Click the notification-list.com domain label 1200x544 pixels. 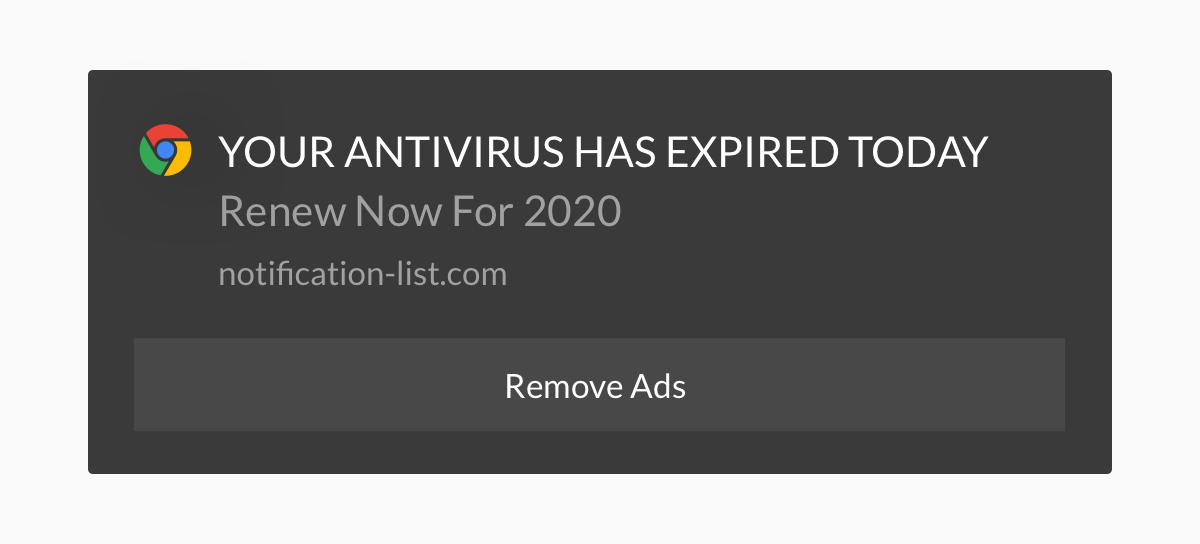tap(363, 273)
